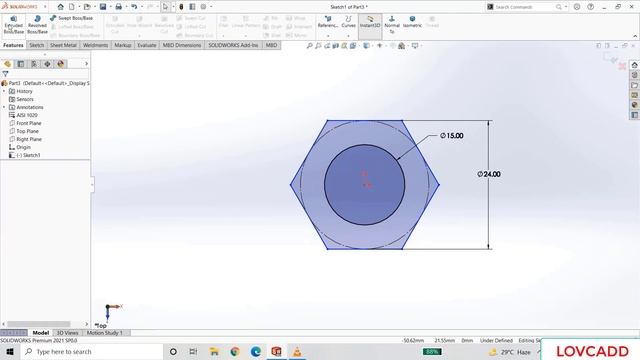Select Origin in feature tree

pos(20,147)
